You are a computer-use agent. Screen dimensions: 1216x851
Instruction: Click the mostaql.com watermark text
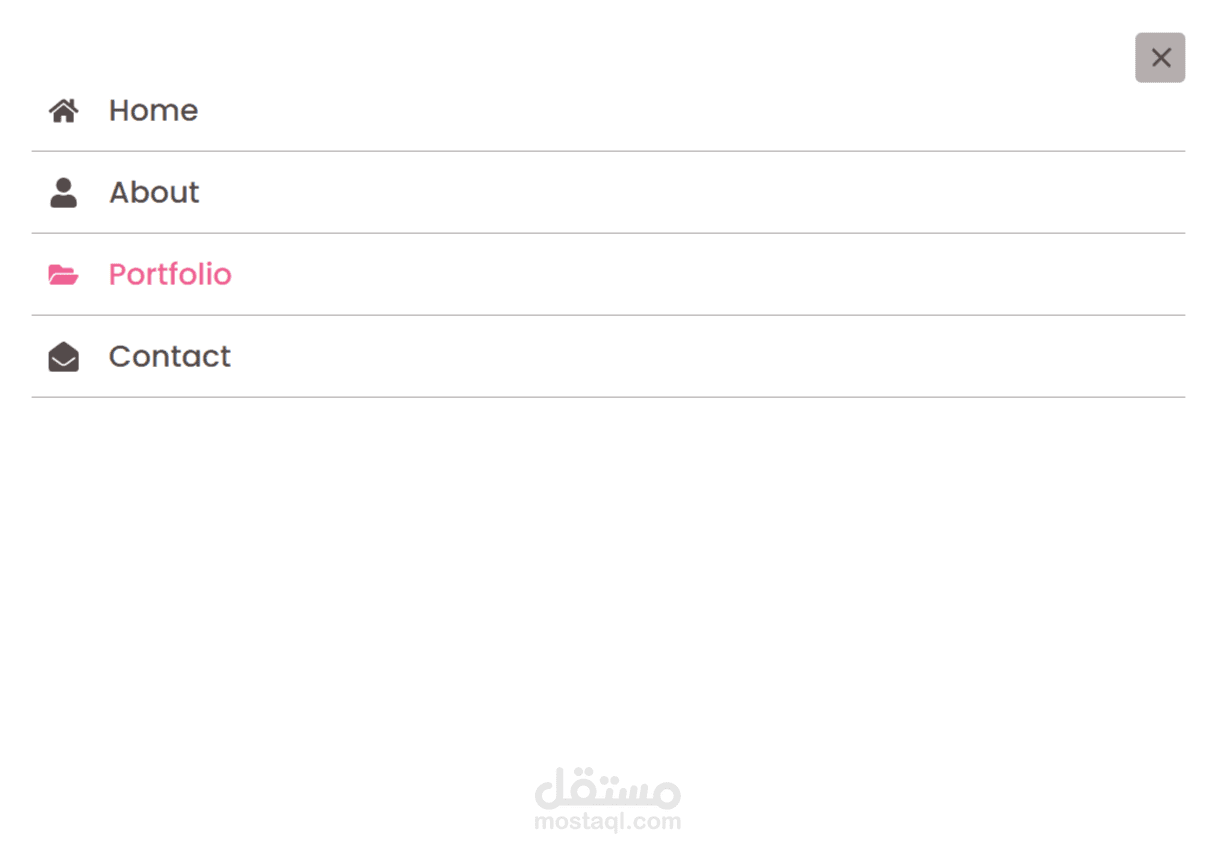click(x=608, y=822)
